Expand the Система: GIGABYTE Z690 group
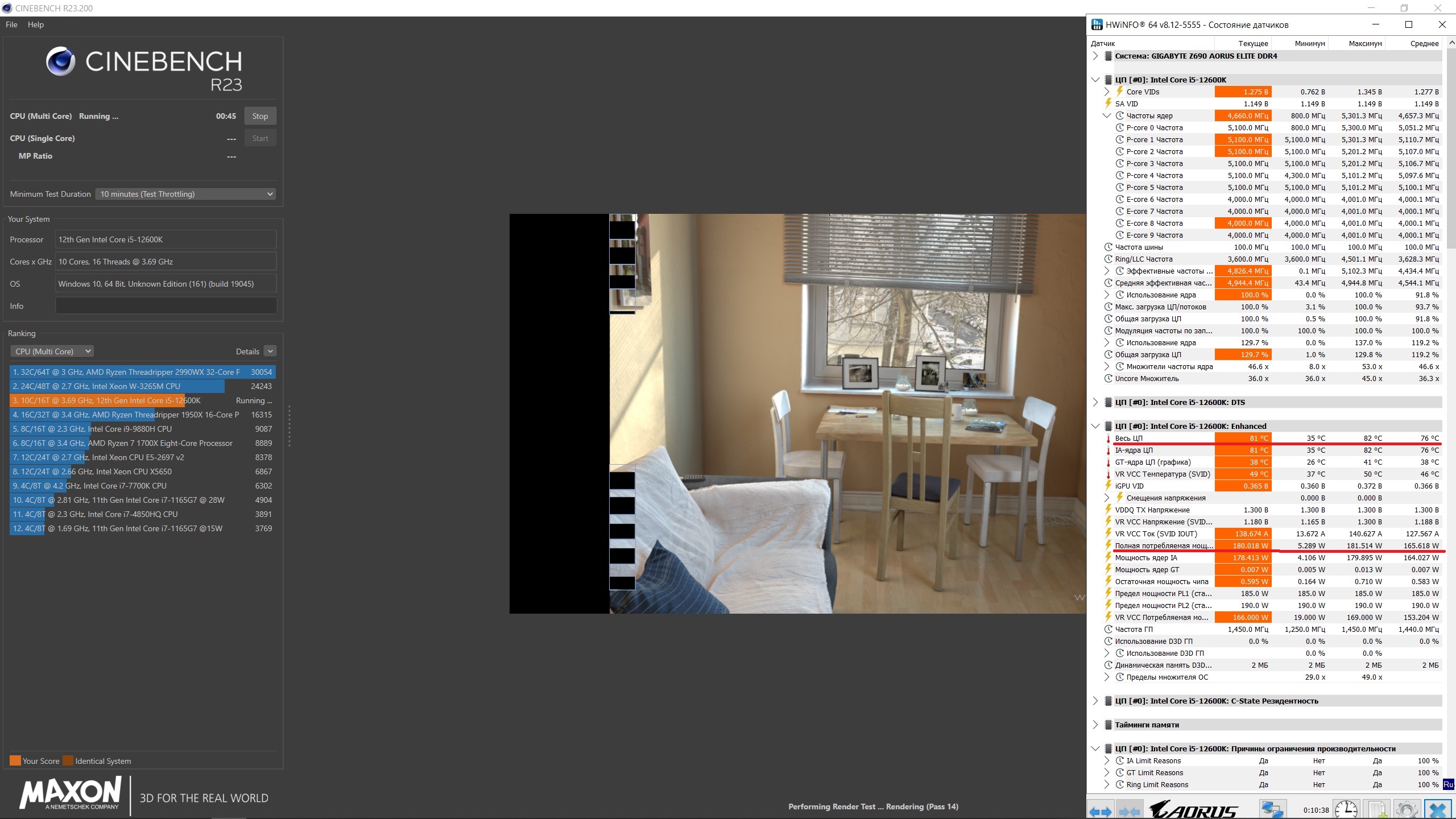 click(x=1095, y=56)
